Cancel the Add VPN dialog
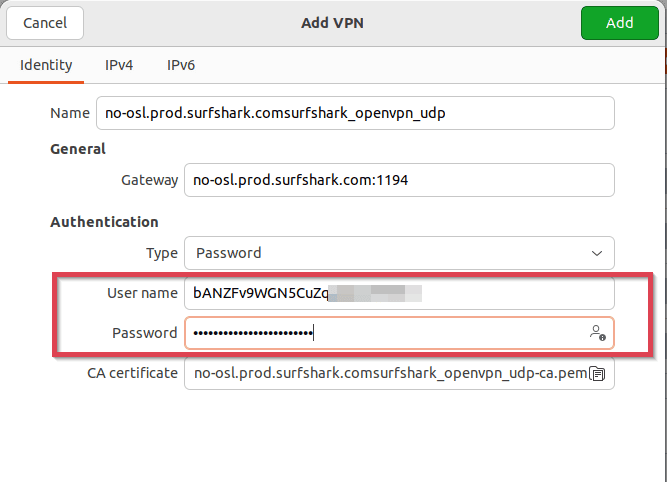The image size is (667, 482). pos(45,22)
